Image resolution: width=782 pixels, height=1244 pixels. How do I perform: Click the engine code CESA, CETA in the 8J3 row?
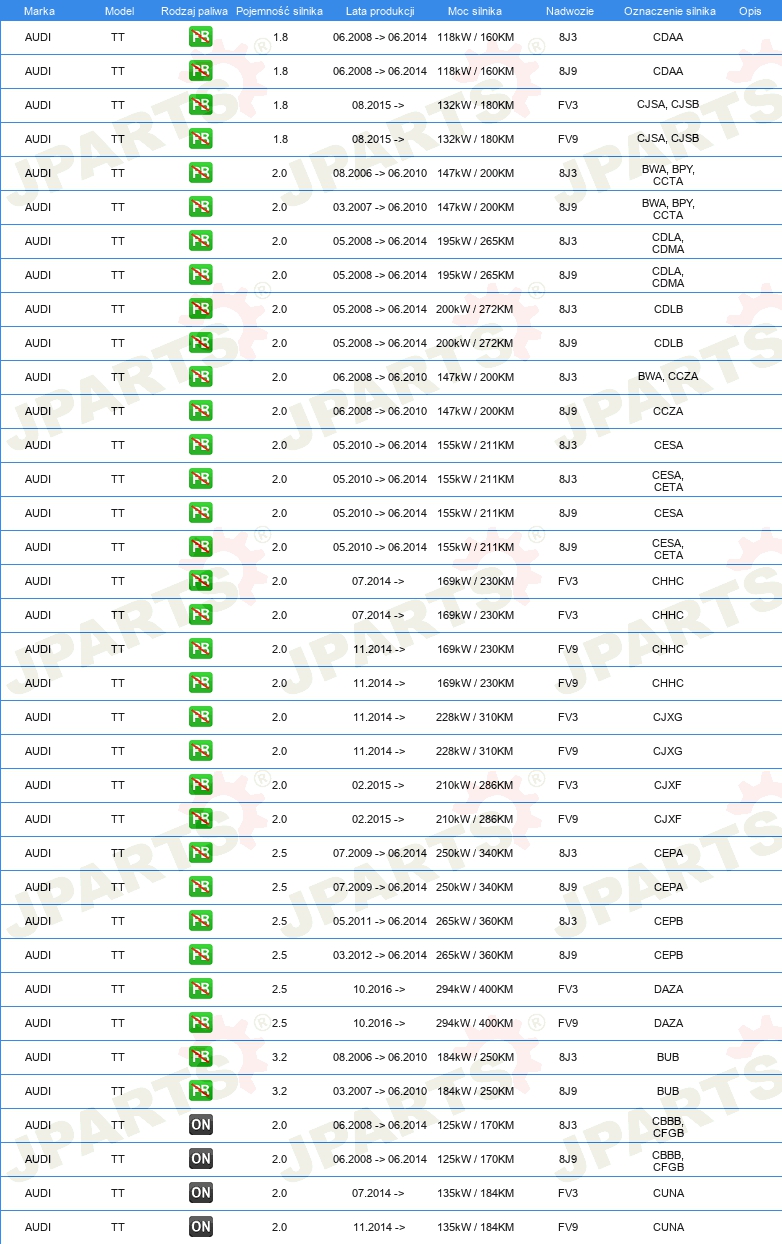point(668,480)
